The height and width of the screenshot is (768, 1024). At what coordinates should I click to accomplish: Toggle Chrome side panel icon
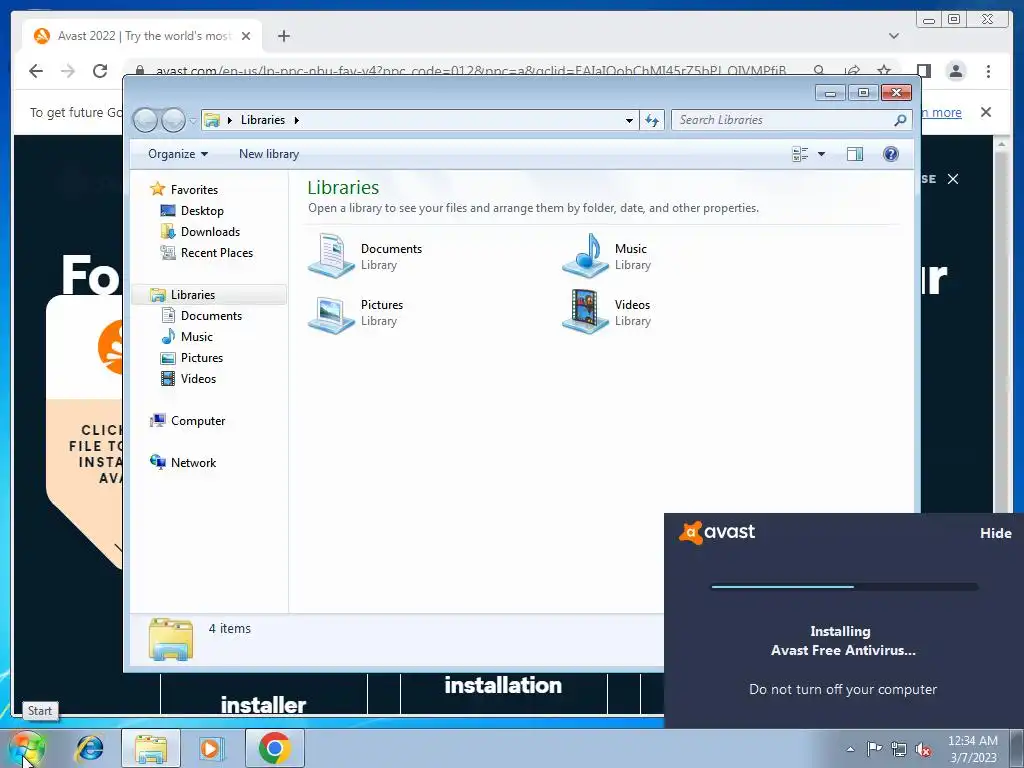pos(923,71)
